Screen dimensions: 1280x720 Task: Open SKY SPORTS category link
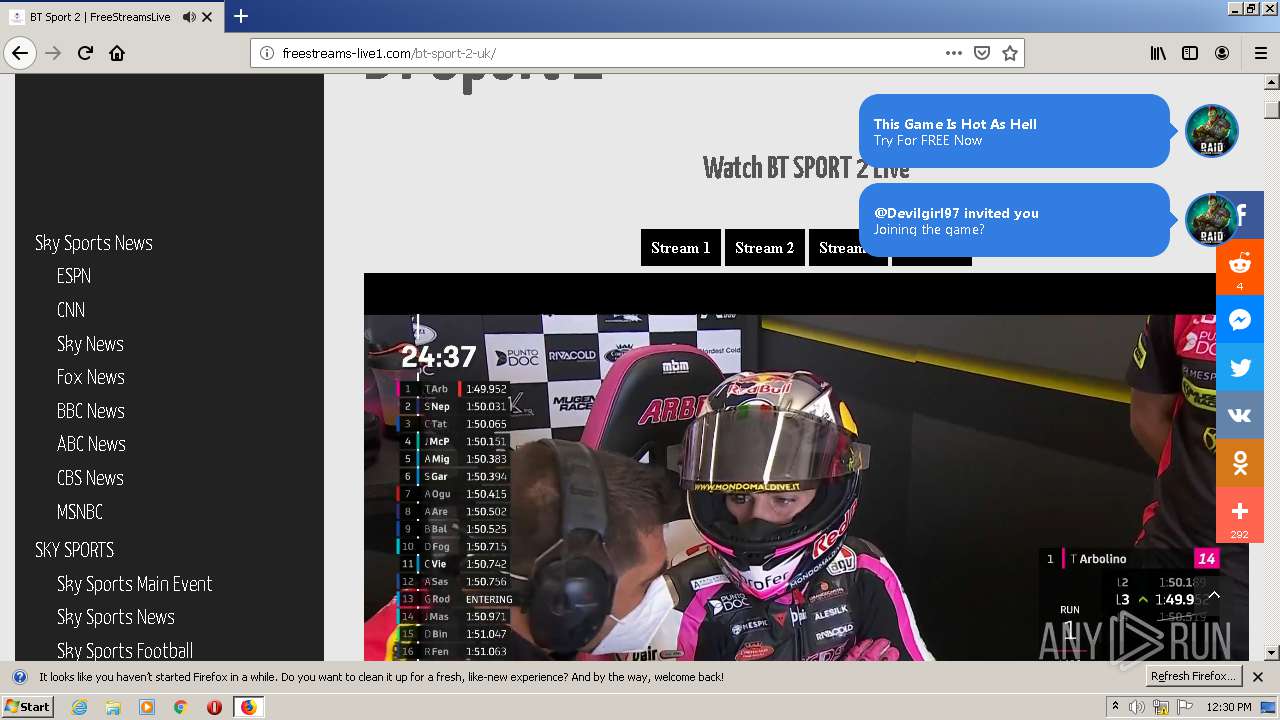coord(75,550)
